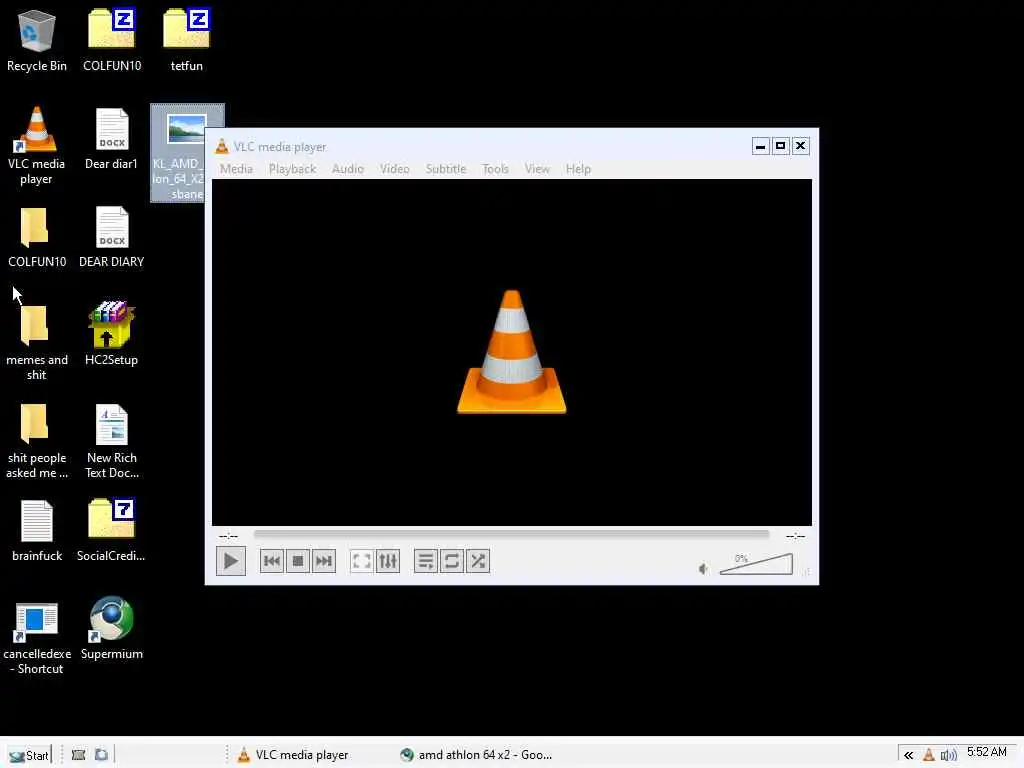This screenshot has width=1024, height=768.
Task: Expand hidden system tray icons chevron
Action: tap(908, 756)
